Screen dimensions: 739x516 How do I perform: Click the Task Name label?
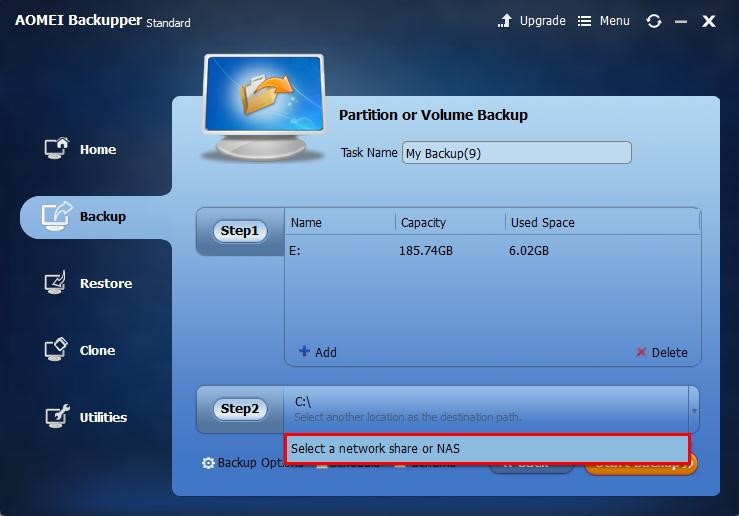(369, 153)
